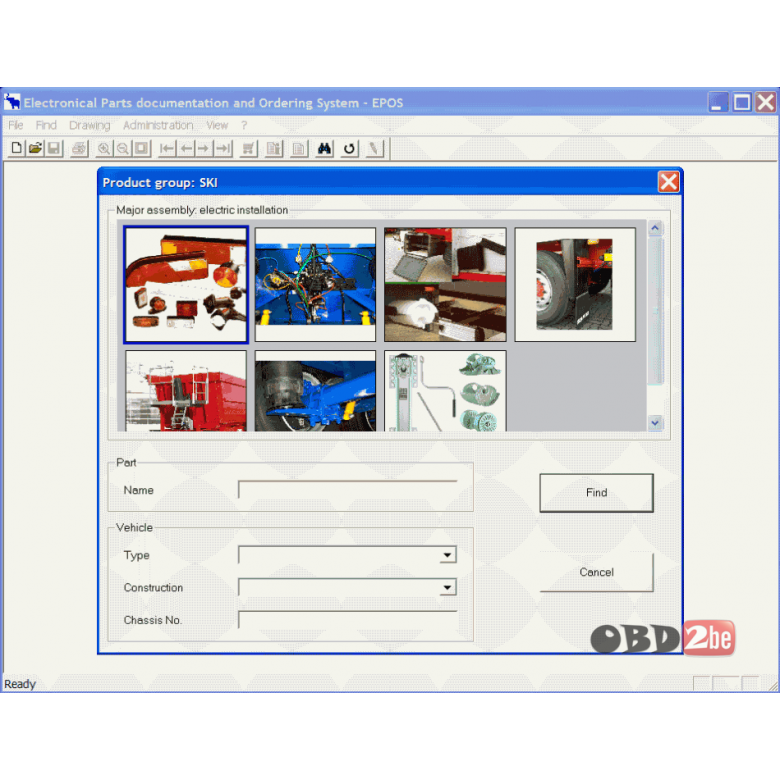
Task: Click the document copy icon left of binoculars
Action: point(298,148)
